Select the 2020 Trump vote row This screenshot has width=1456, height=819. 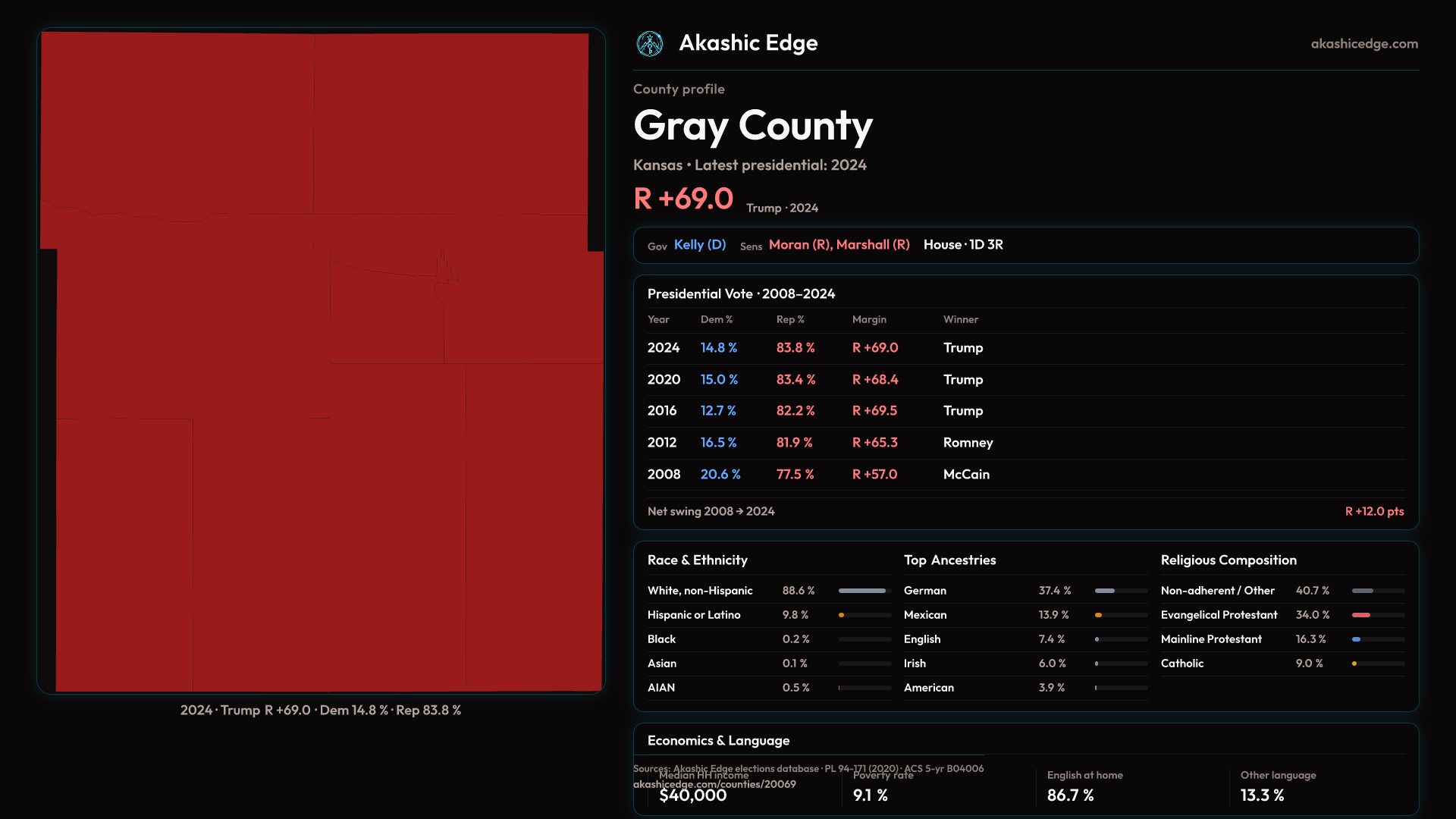pyautogui.click(x=1025, y=380)
